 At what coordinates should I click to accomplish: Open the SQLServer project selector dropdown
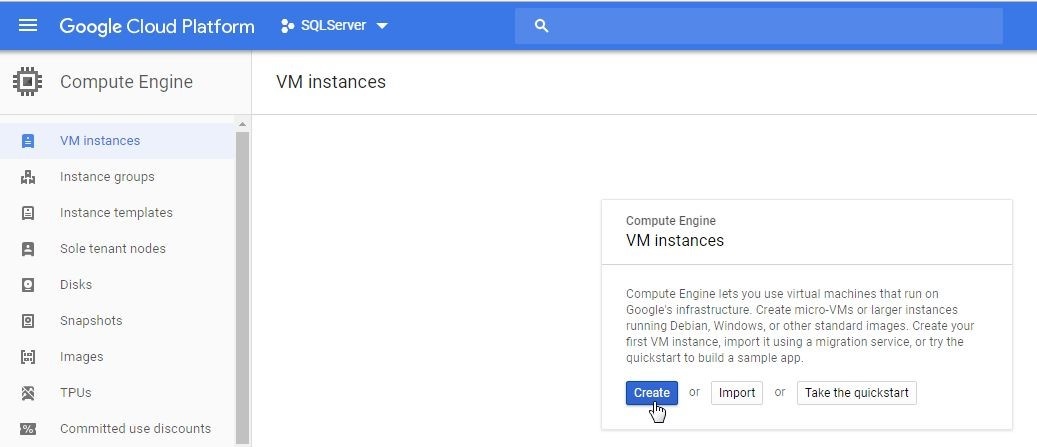click(x=335, y=26)
